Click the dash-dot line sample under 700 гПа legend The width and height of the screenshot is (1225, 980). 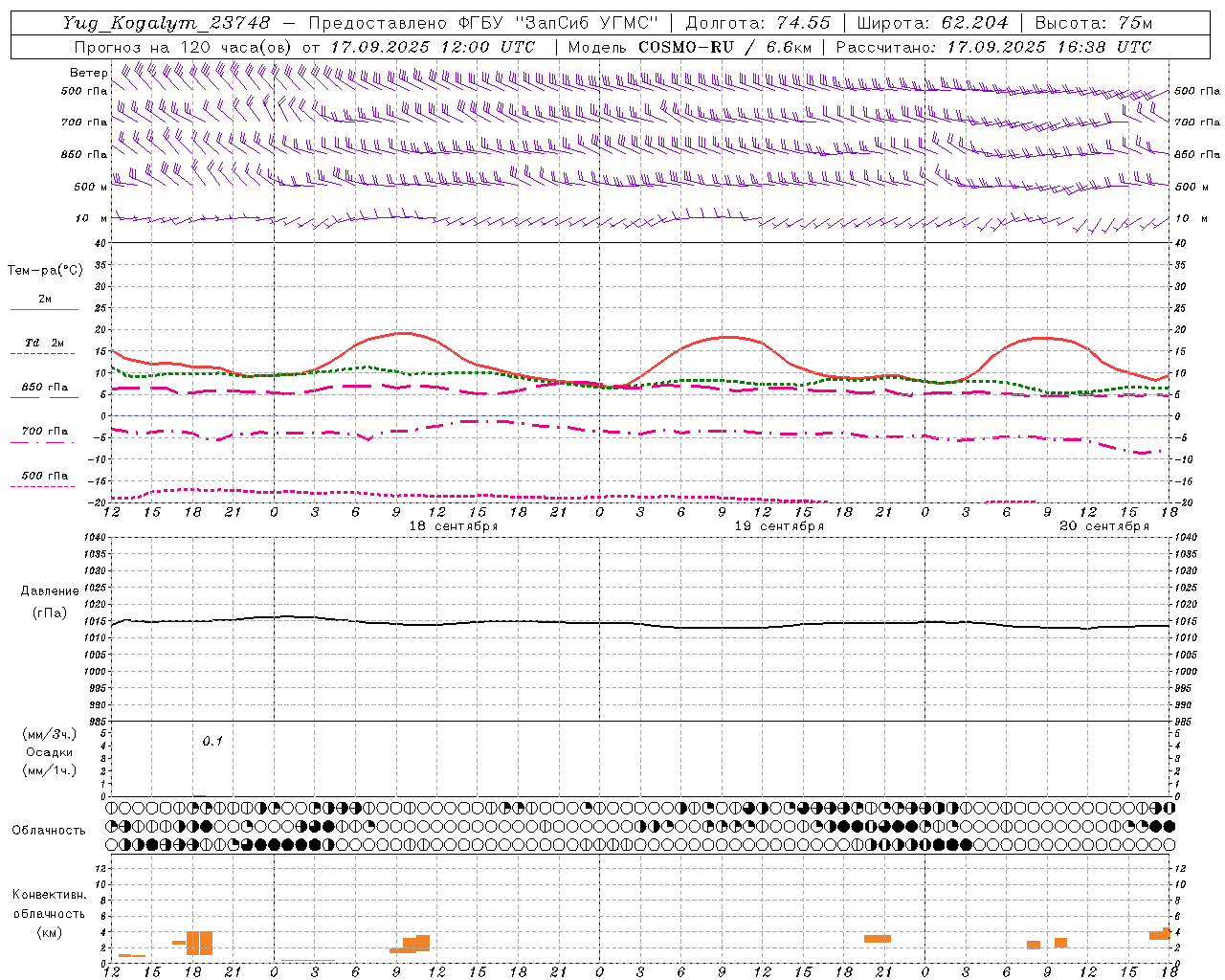(42, 443)
